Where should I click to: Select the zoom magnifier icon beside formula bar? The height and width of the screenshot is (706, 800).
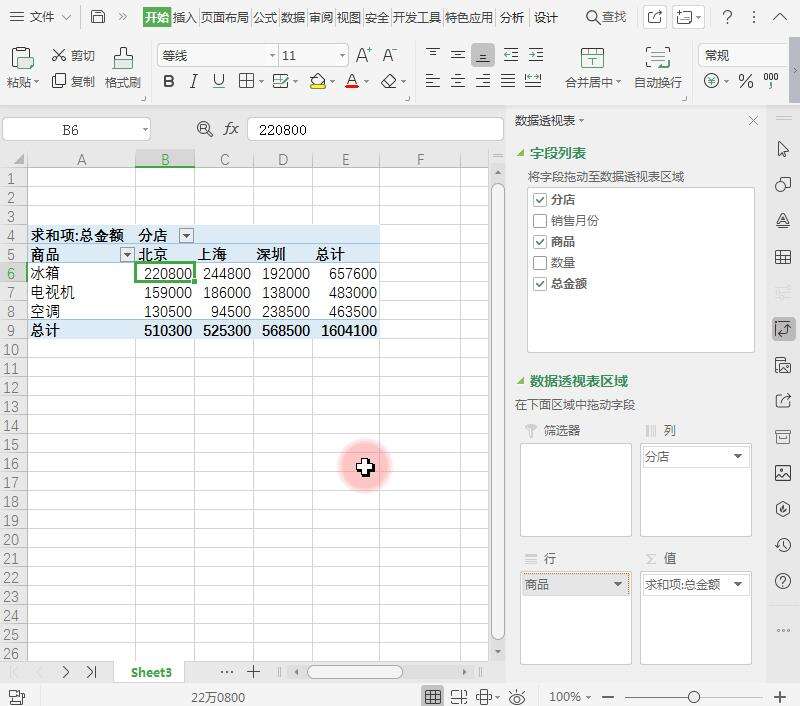click(x=203, y=129)
